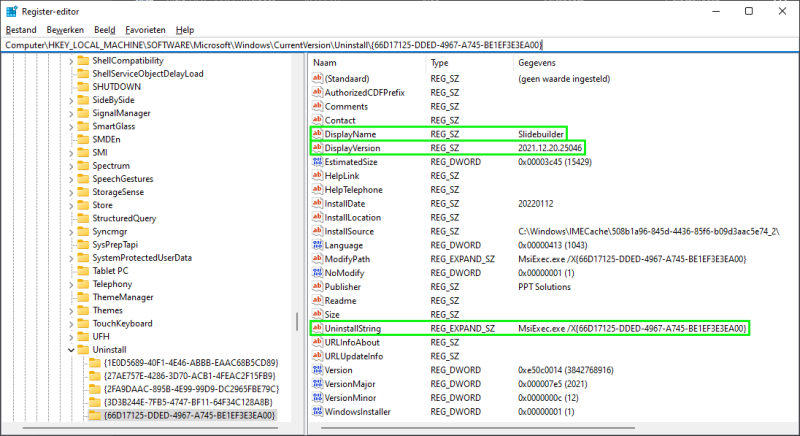Click the folder icon of ShellCompatibility key
Screen dimensions: 800x436
83,60
